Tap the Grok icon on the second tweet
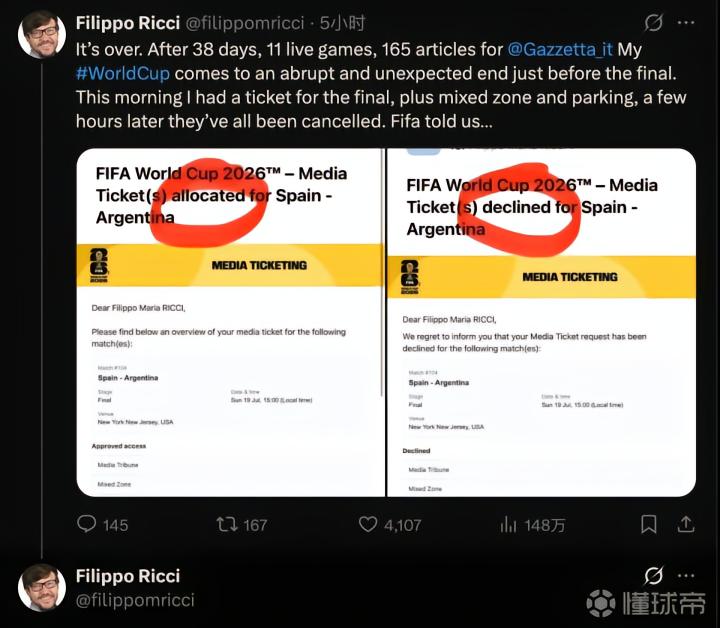 pyautogui.click(x=653, y=575)
